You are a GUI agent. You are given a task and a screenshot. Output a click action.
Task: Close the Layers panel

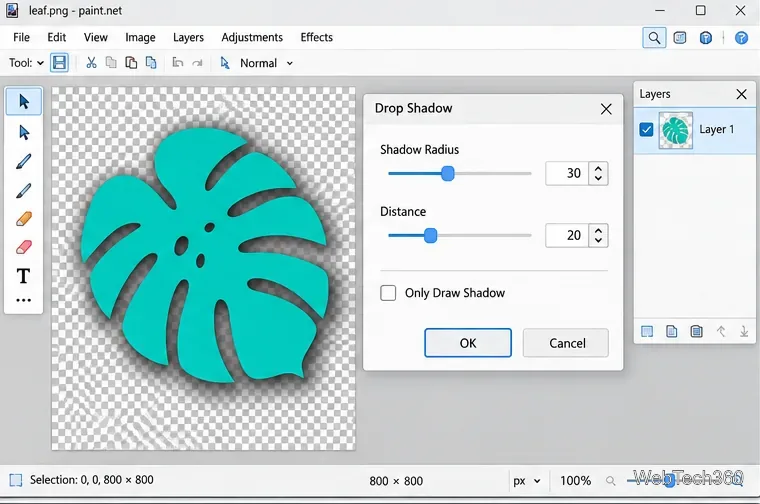[742, 94]
